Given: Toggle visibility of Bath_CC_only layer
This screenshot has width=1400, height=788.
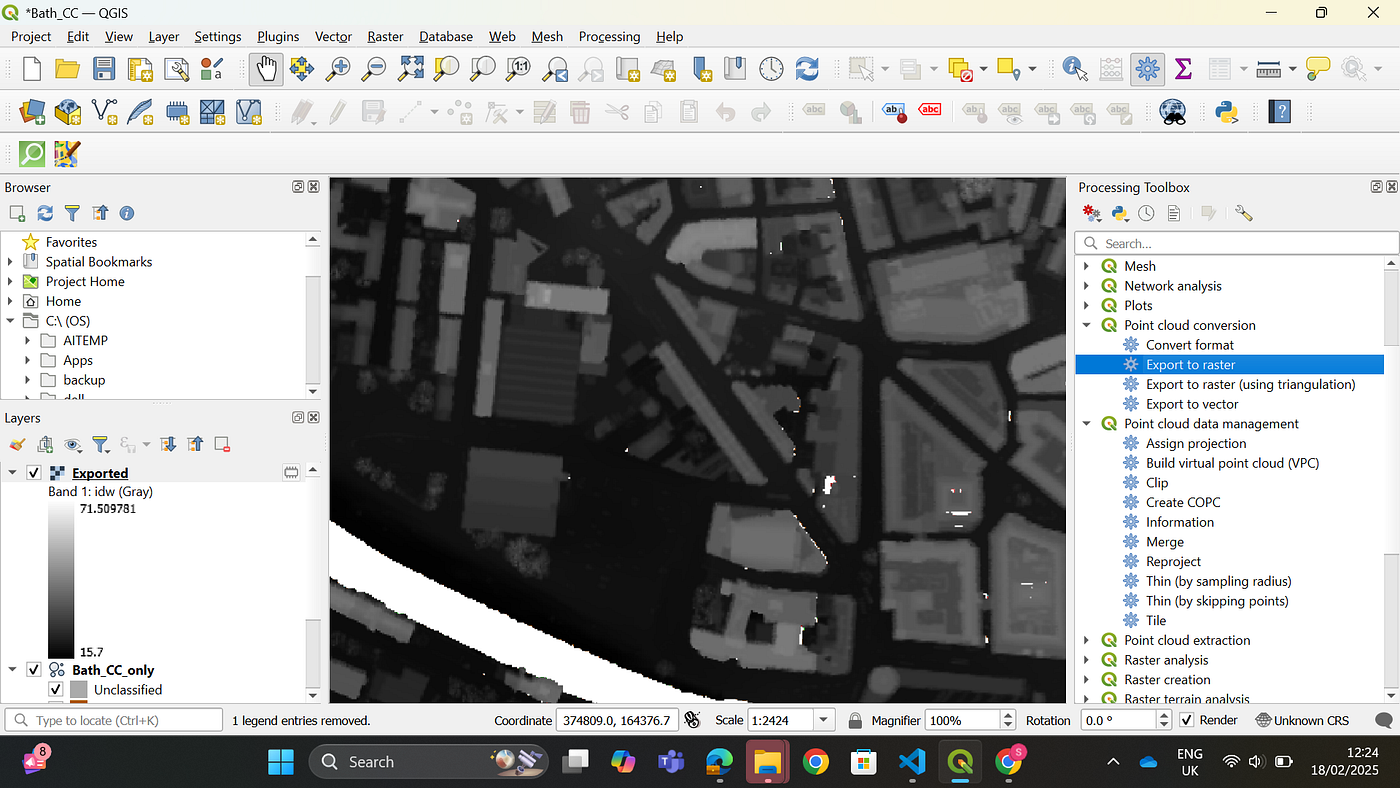Looking at the screenshot, I should (34, 670).
